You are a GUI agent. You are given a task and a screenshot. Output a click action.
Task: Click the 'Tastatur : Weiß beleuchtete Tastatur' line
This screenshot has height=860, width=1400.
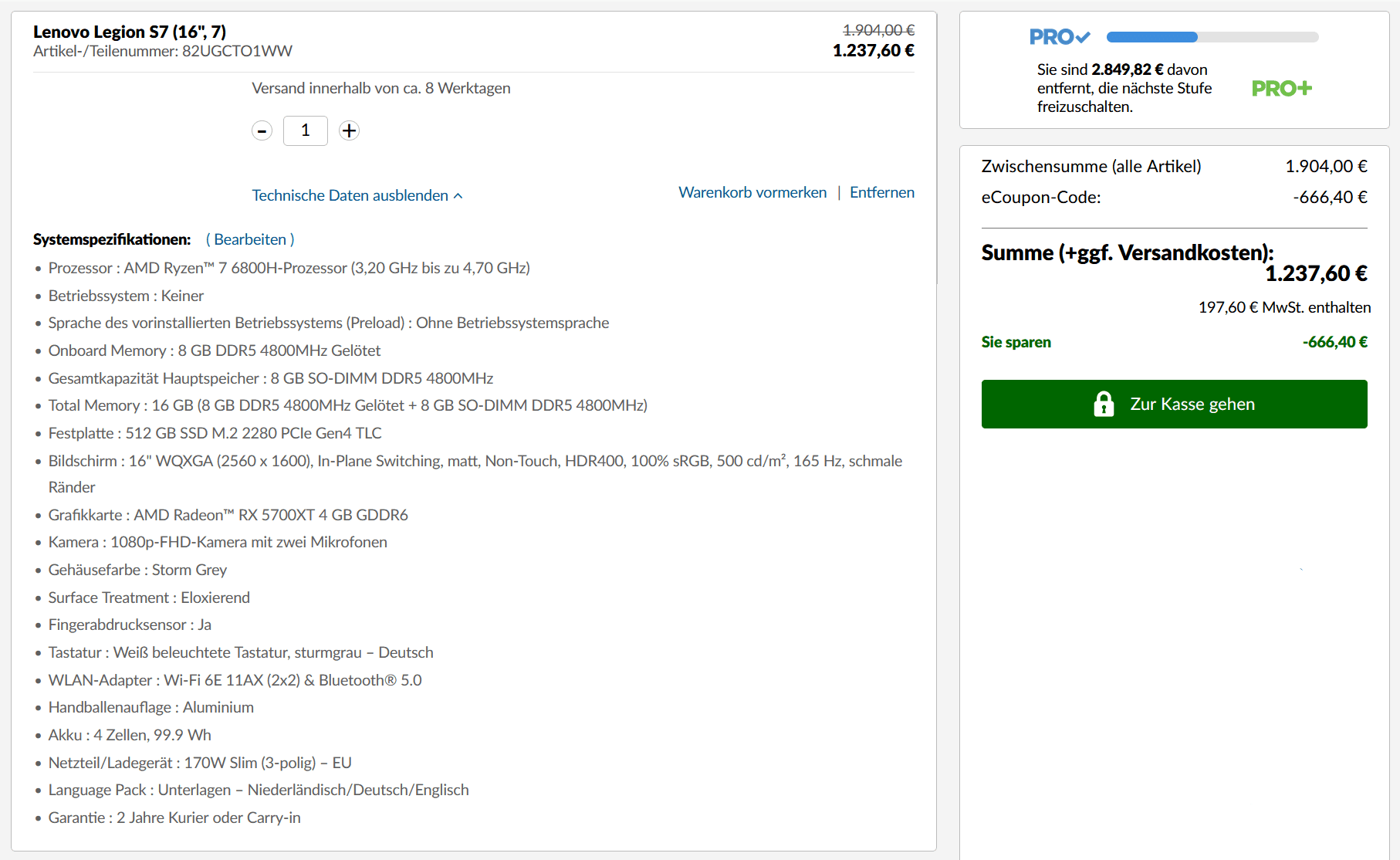pyautogui.click(x=241, y=652)
